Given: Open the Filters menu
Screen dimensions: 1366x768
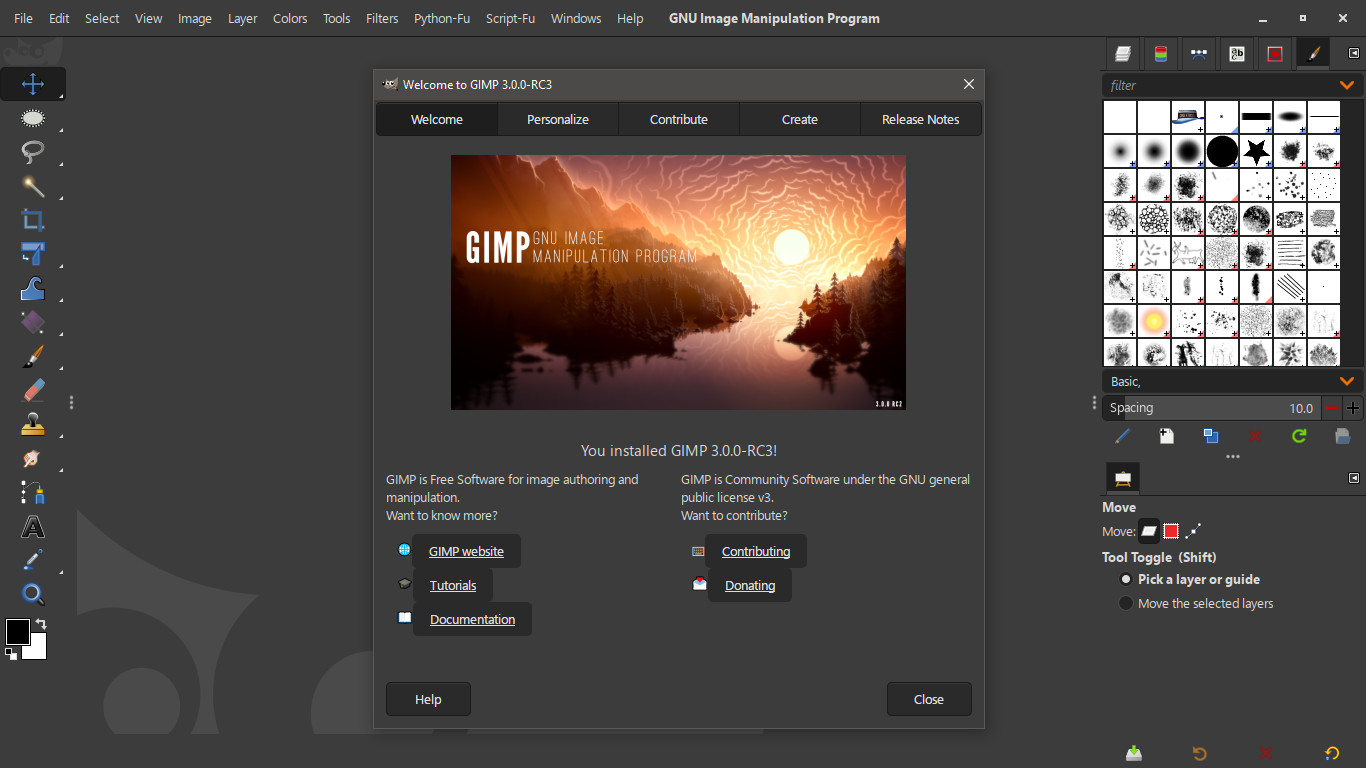Looking at the screenshot, I should 382,18.
